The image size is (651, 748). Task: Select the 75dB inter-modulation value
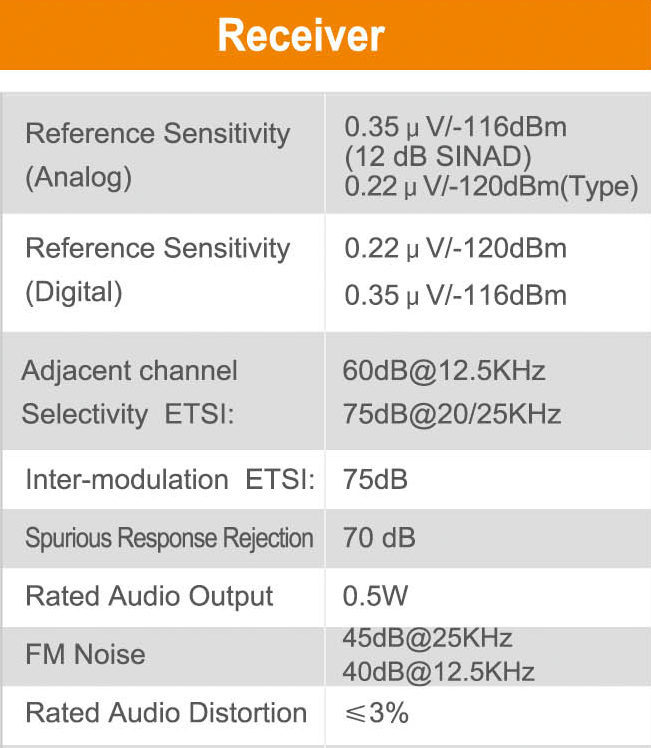click(375, 480)
